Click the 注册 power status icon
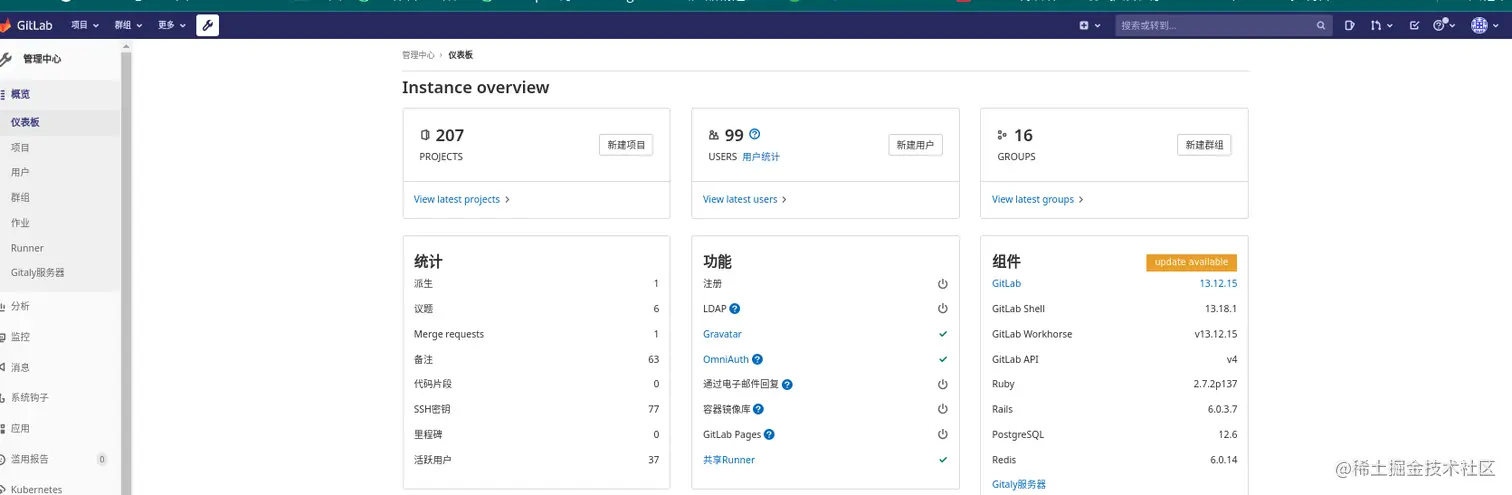This screenshot has height=495, width=1512. (942, 284)
